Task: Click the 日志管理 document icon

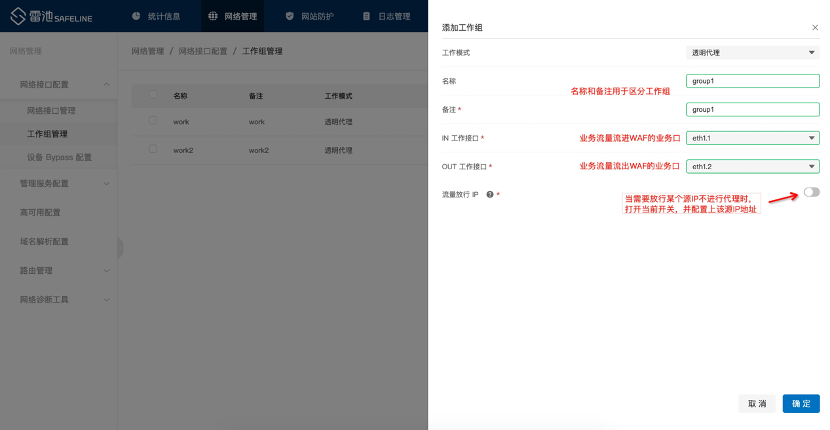Action: pos(367,16)
